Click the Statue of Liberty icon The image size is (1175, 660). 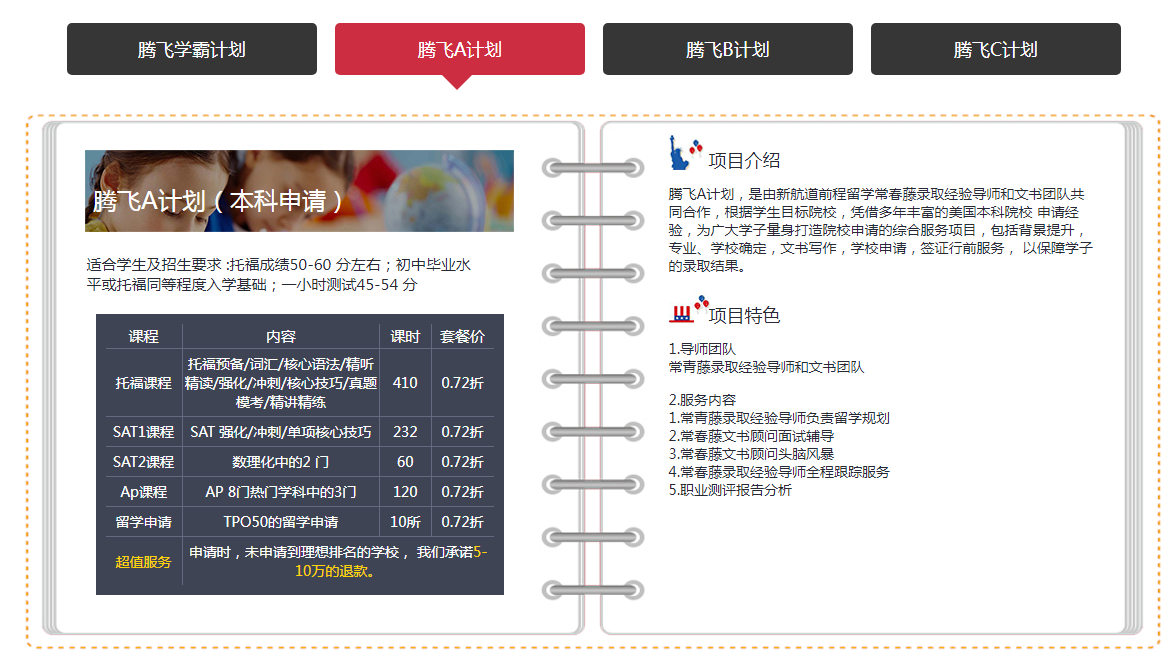click(x=679, y=154)
